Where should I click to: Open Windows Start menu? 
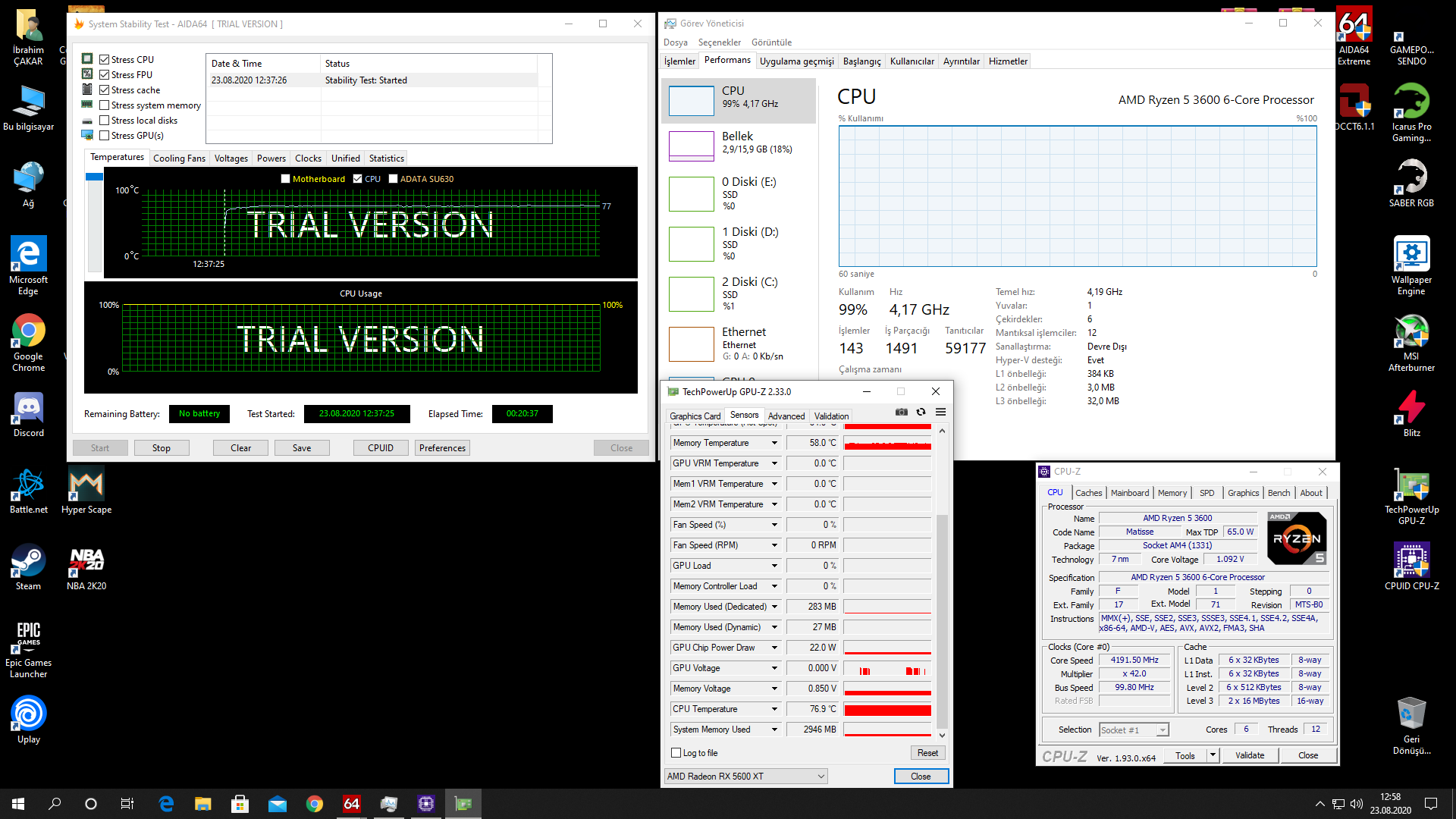[x=18, y=804]
